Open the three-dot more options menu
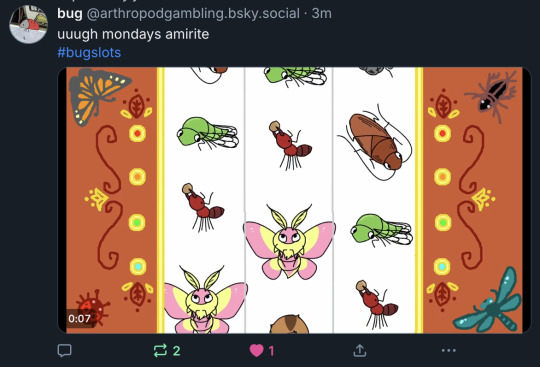Screen dimensions: 540x367 [449, 350]
